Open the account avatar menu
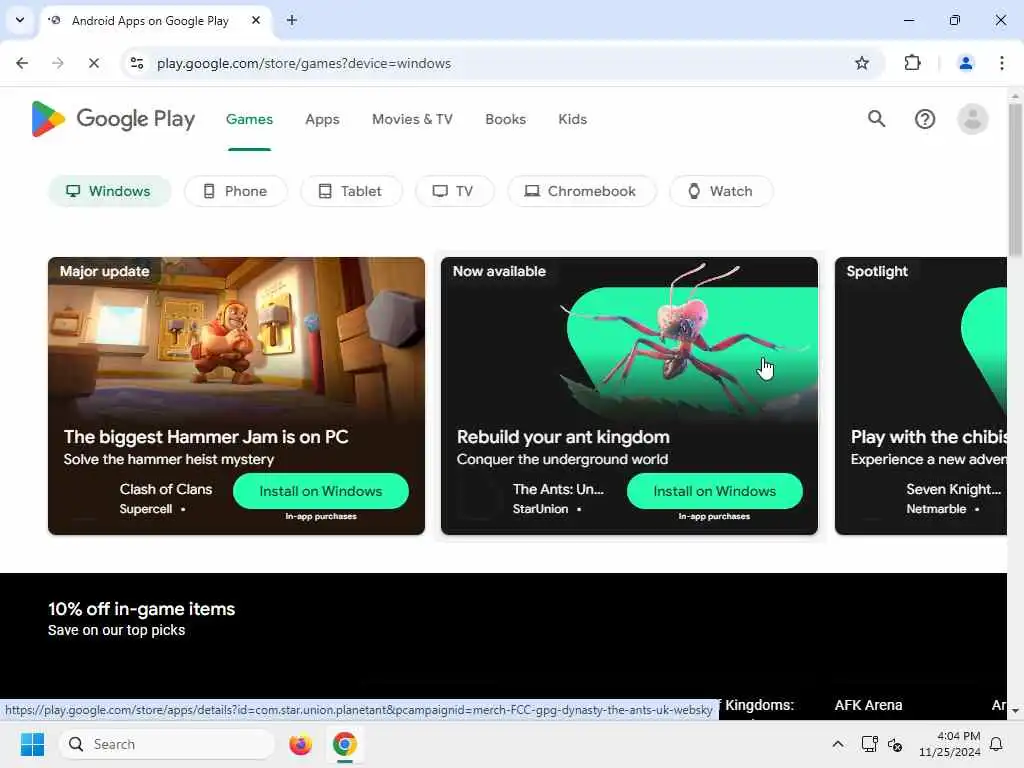The image size is (1024, 768). point(972,119)
